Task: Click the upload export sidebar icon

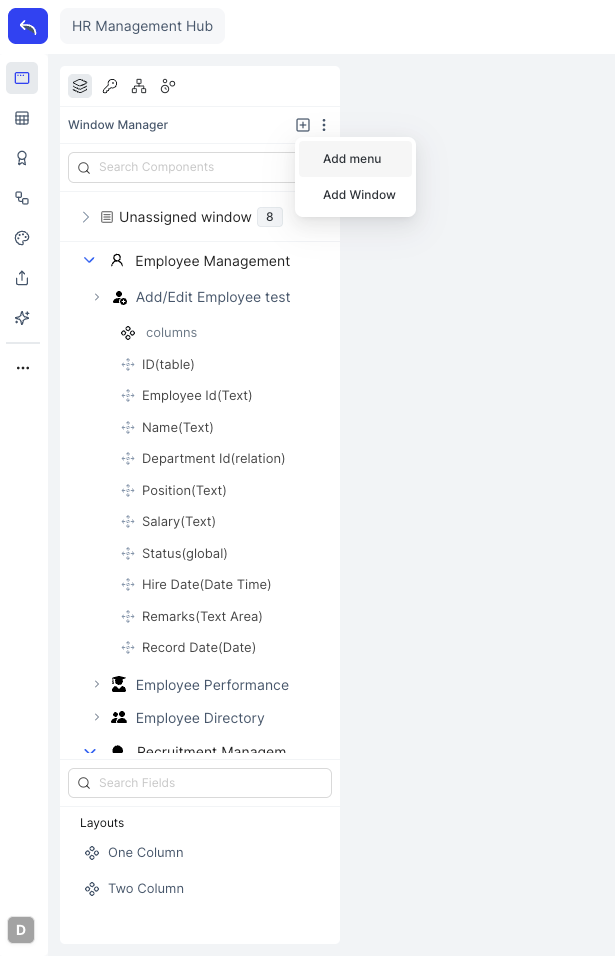Action: pos(22,278)
